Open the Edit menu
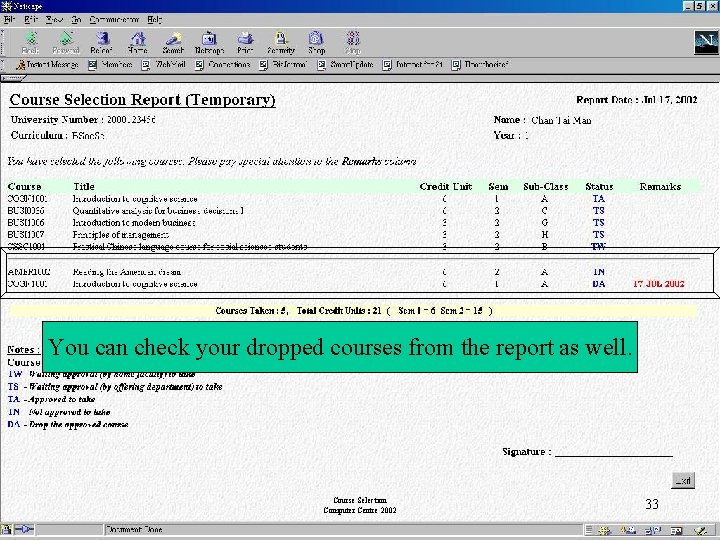The image size is (720, 540). tap(31, 20)
